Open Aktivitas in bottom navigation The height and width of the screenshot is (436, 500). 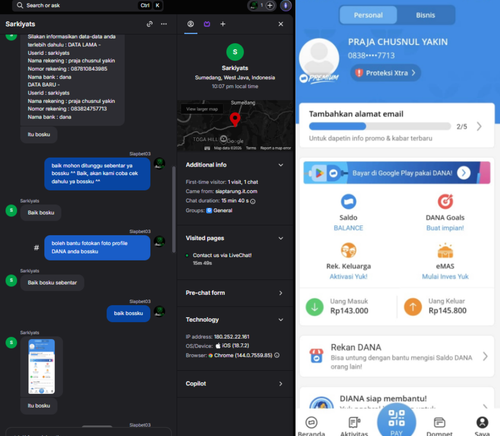pyautogui.click(x=354, y=426)
